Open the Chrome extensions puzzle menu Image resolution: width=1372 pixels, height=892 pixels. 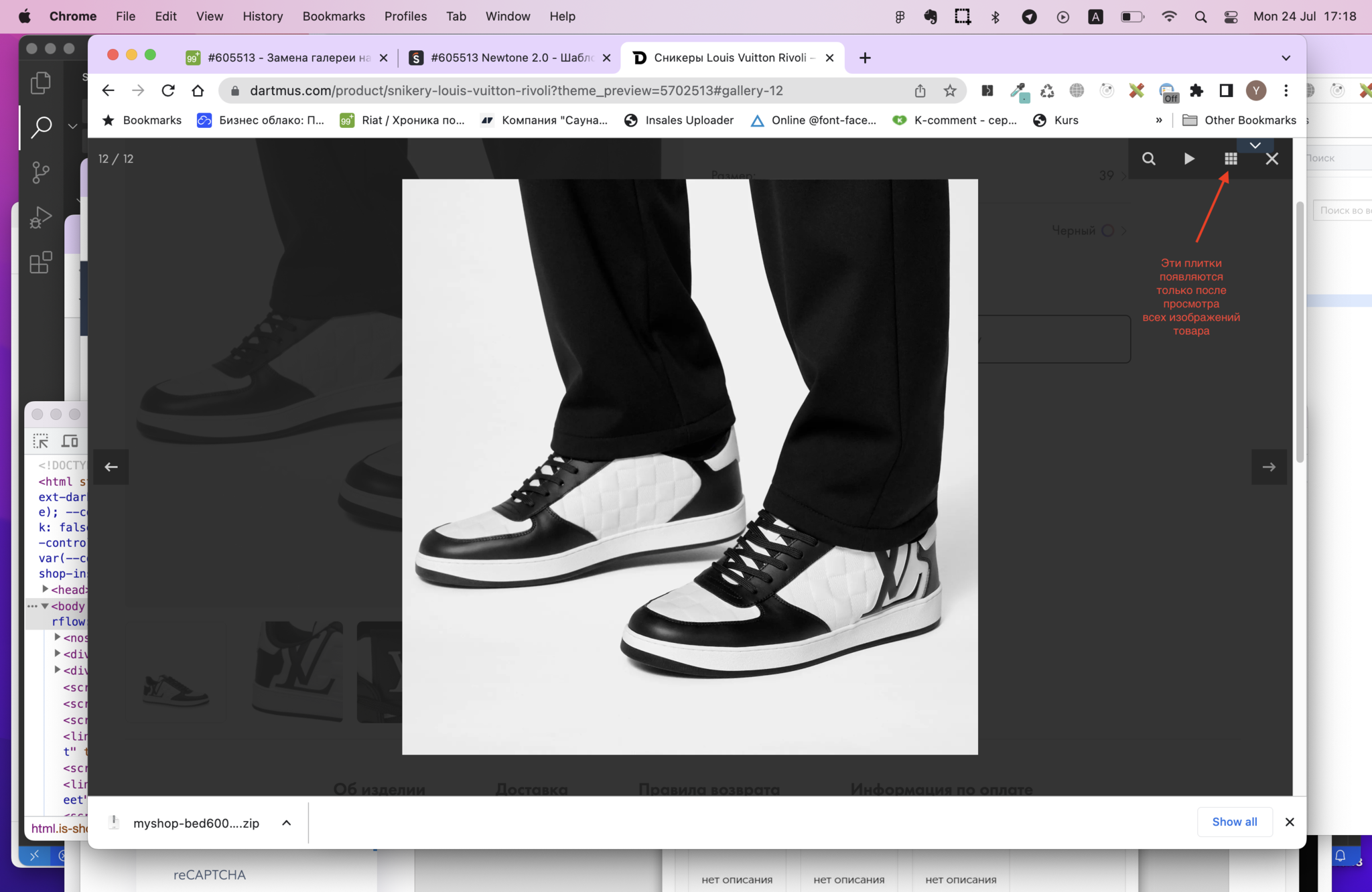click(1196, 90)
